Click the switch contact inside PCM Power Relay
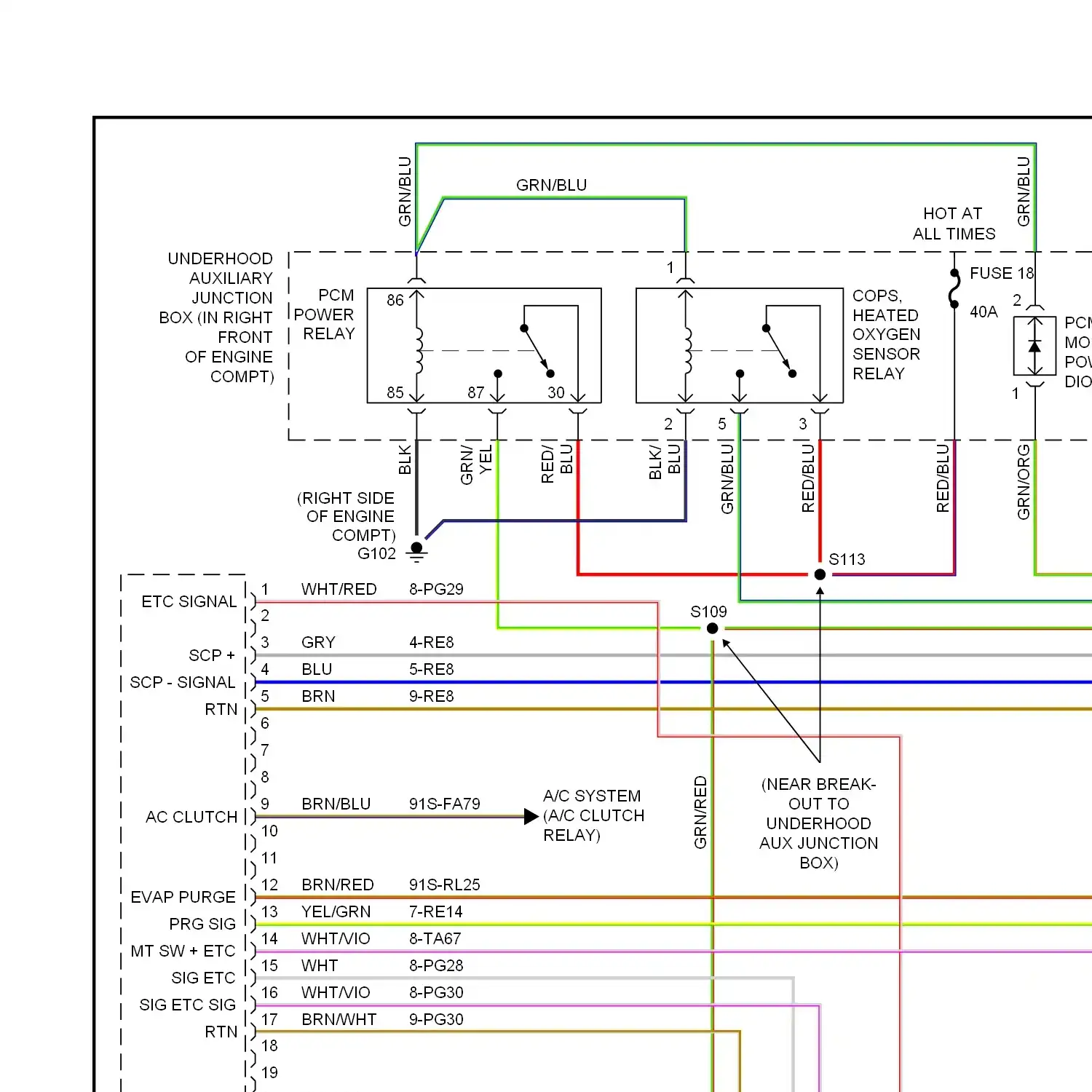The image size is (1092, 1092). point(537,351)
